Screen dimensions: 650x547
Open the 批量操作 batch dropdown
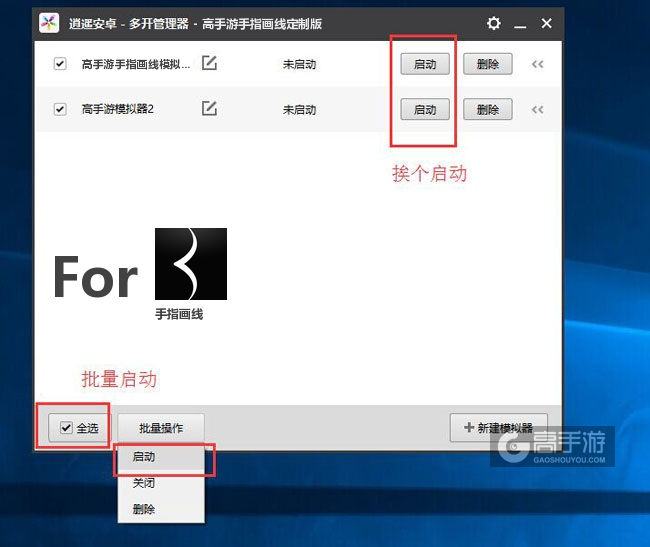click(x=161, y=428)
